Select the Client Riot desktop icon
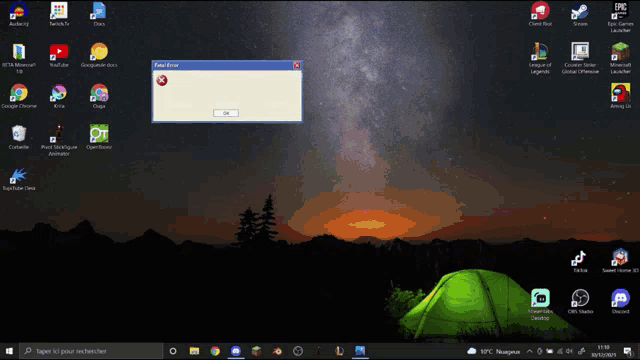This screenshot has height=360, width=640. [540, 14]
